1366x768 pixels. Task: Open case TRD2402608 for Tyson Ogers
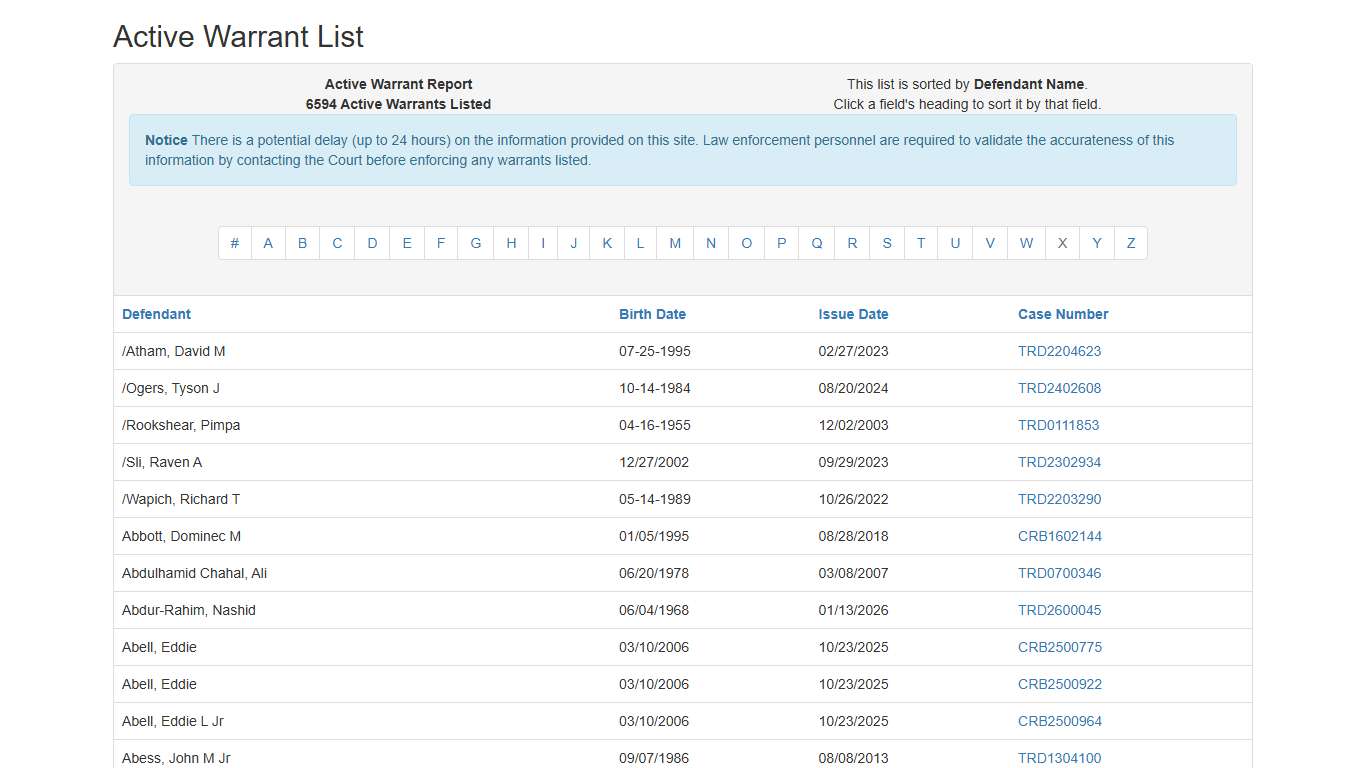1059,388
